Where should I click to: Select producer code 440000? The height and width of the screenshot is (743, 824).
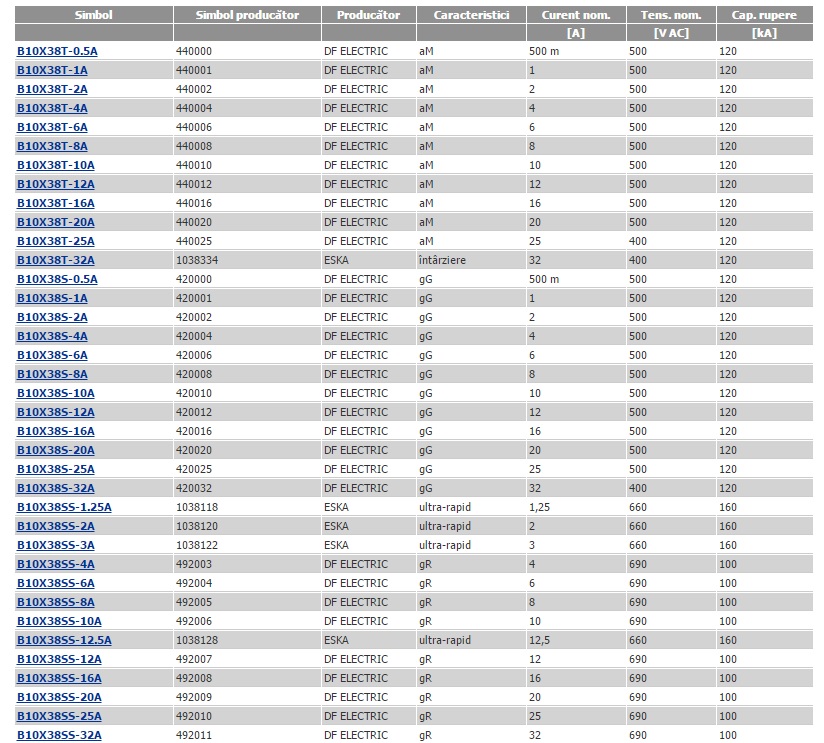(x=194, y=51)
